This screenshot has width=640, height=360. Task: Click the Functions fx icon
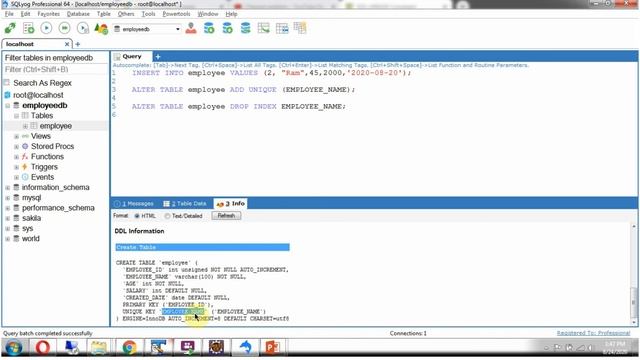point(25,156)
